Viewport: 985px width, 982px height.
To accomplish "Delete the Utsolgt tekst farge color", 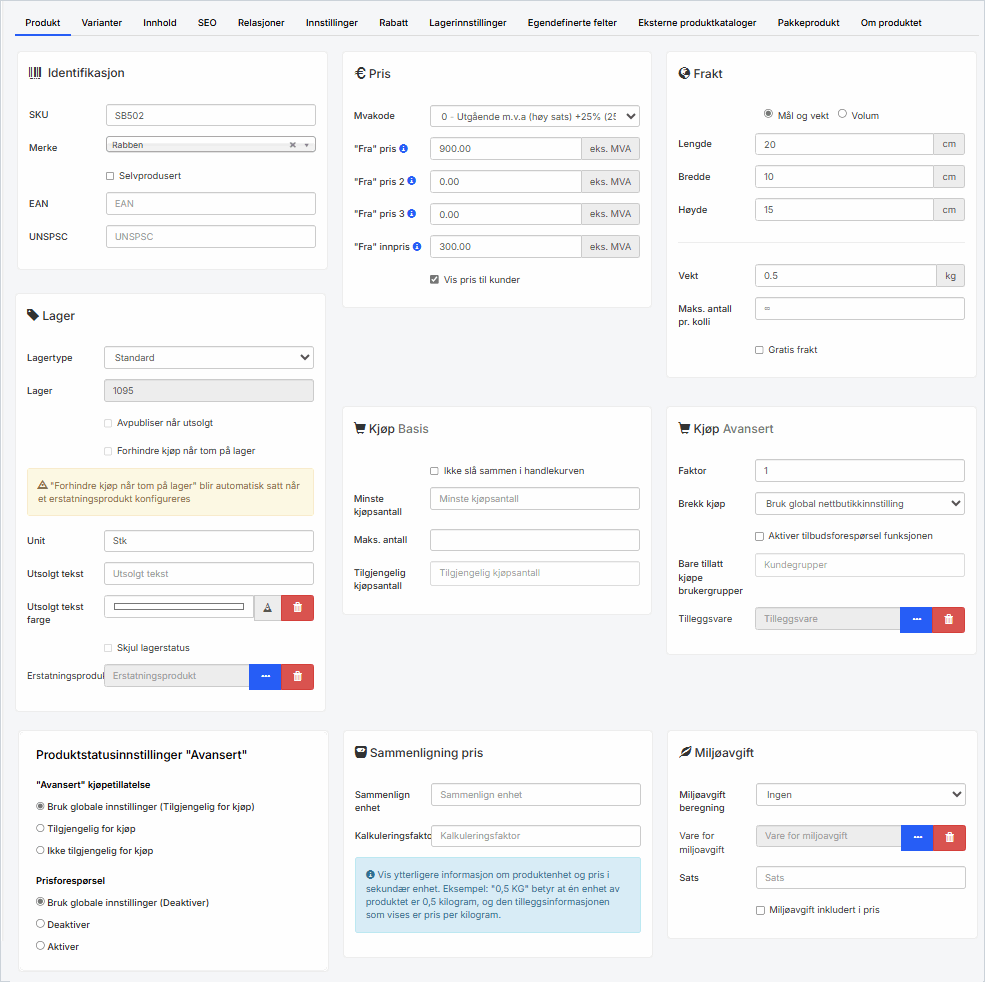I will [x=297, y=608].
